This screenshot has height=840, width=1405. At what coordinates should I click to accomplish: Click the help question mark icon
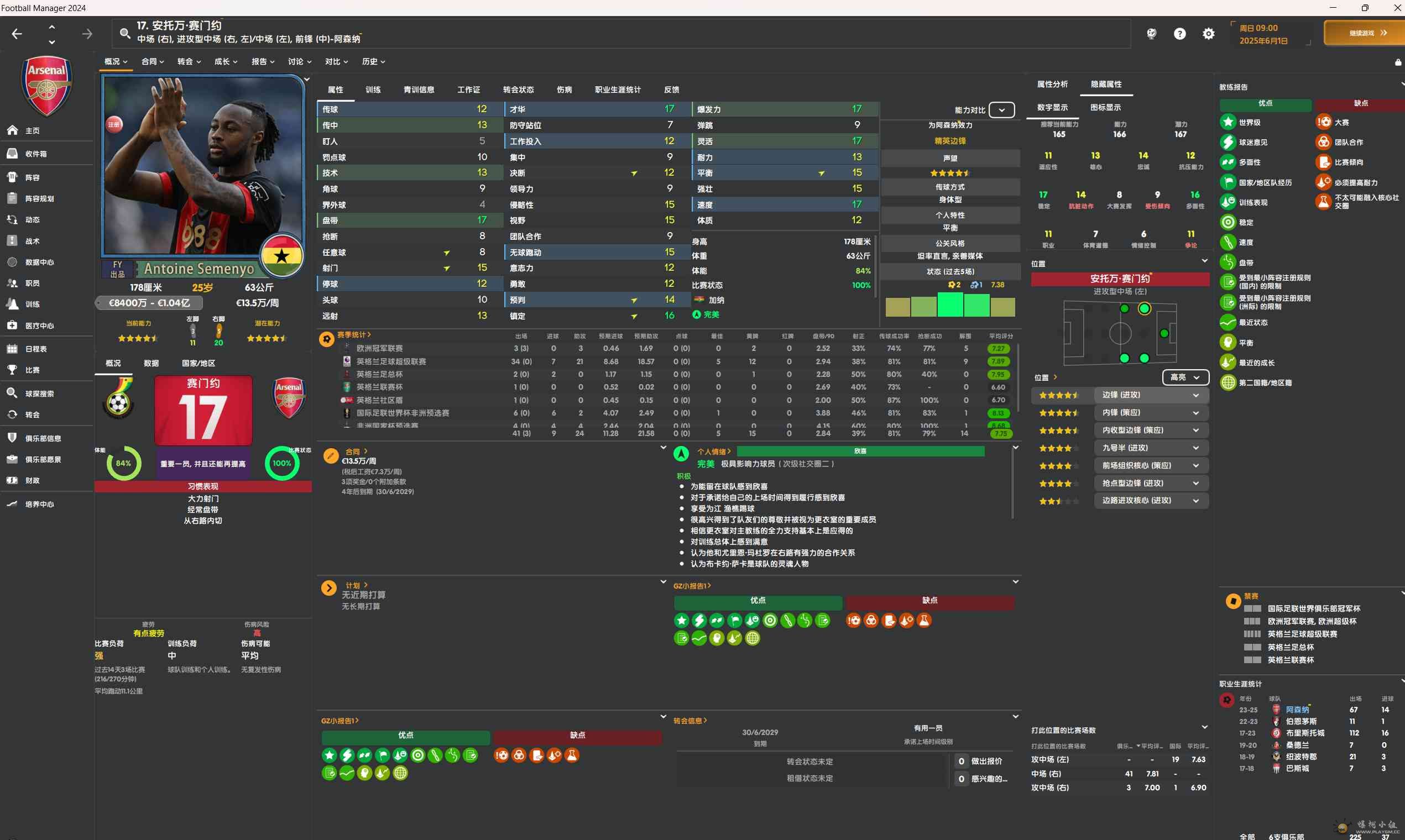(1179, 34)
